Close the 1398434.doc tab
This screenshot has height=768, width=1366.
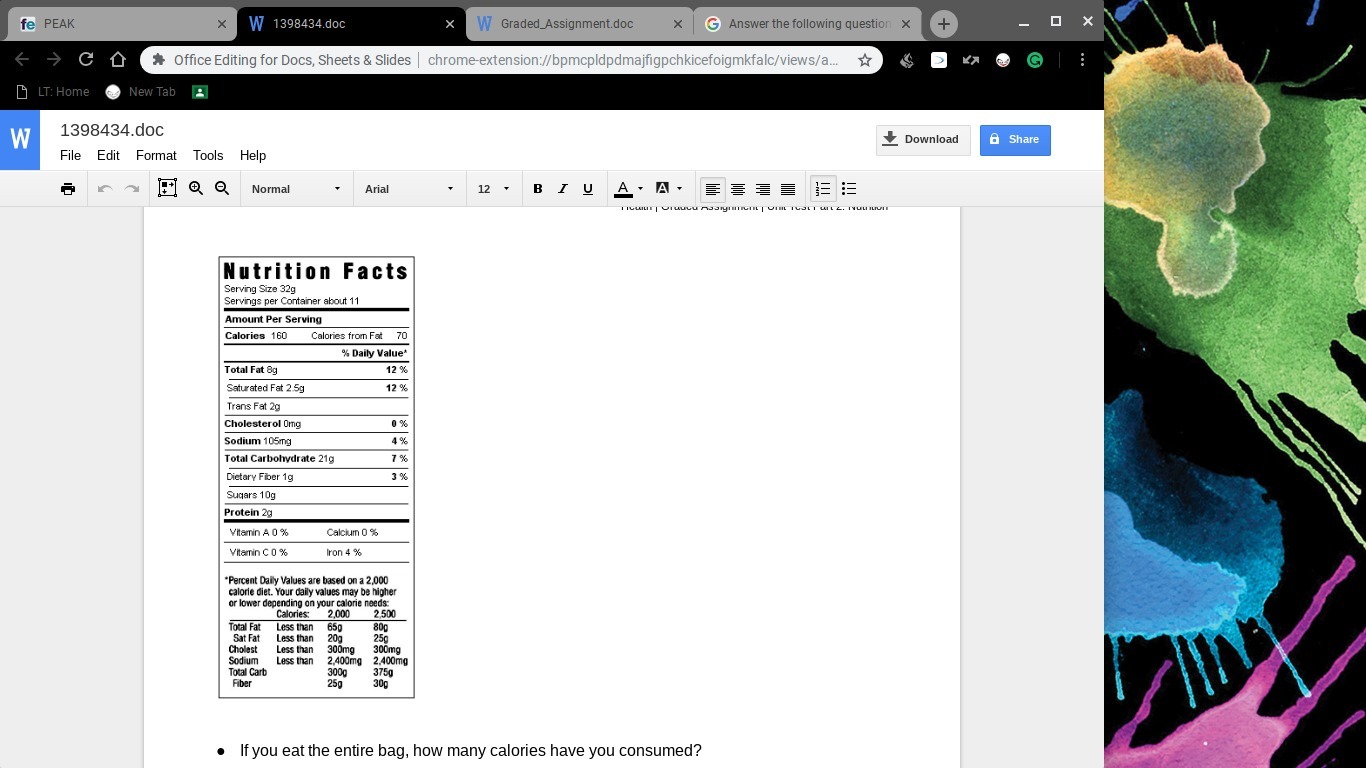click(450, 24)
